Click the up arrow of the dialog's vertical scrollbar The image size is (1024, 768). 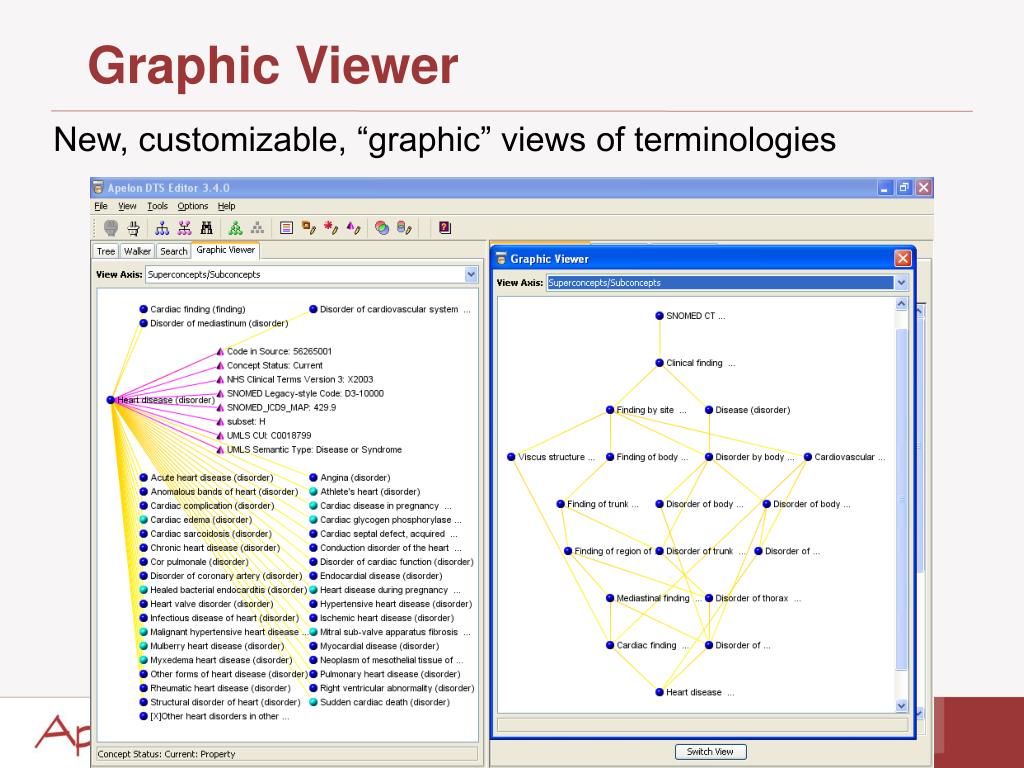901,304
